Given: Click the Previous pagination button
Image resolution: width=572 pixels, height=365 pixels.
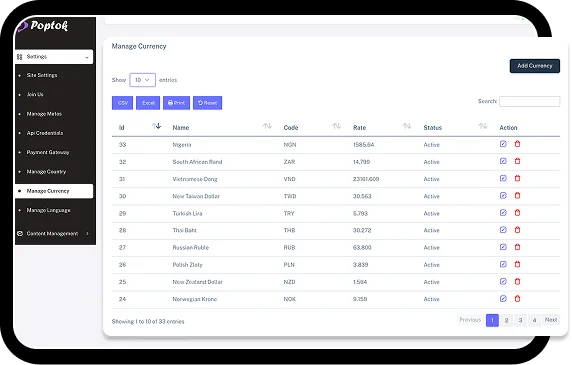Looking at the screenshot, I should (x=470, y=320).
